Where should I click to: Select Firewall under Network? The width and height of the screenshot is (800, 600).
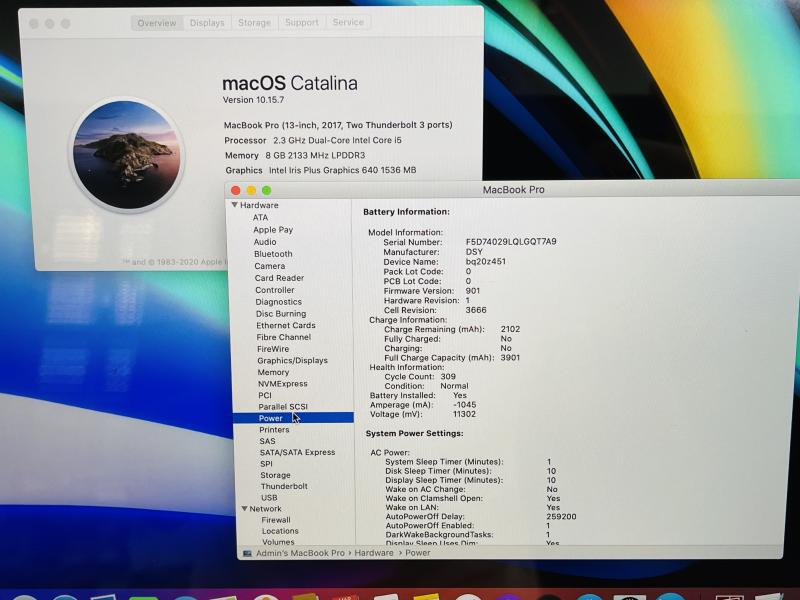pos(276,520)
